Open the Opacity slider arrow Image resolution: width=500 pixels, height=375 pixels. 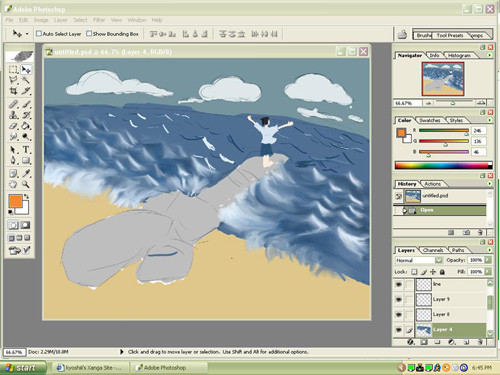pyautogui.click(x=488, y=260)
